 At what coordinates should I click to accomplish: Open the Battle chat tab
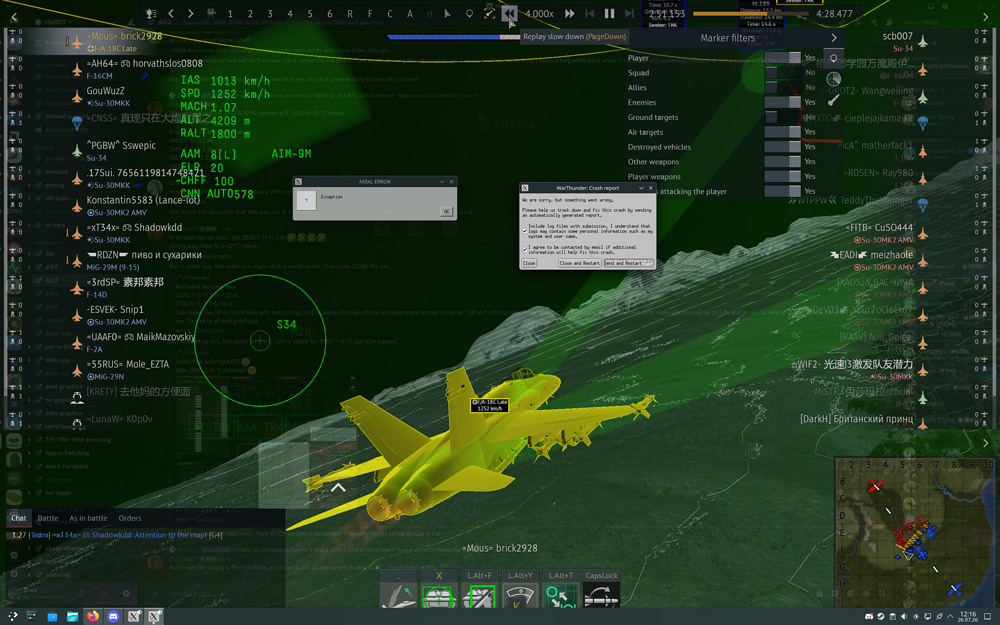point(48,518)
